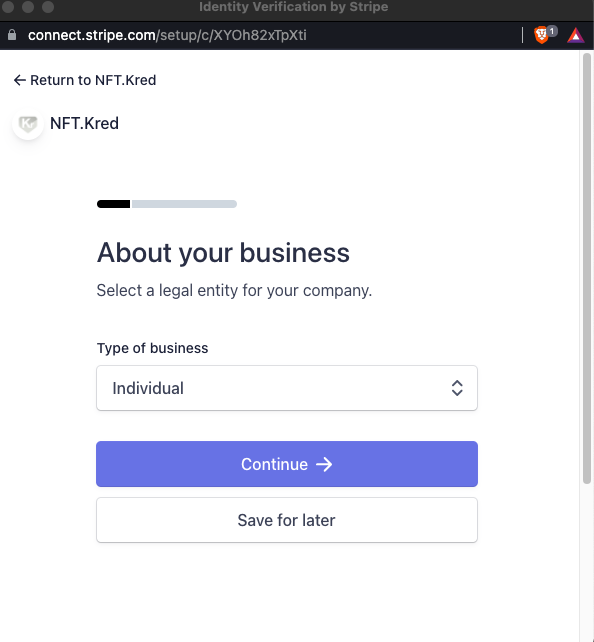Click the Continue button
594x642 pixels.
coord(287,464)
